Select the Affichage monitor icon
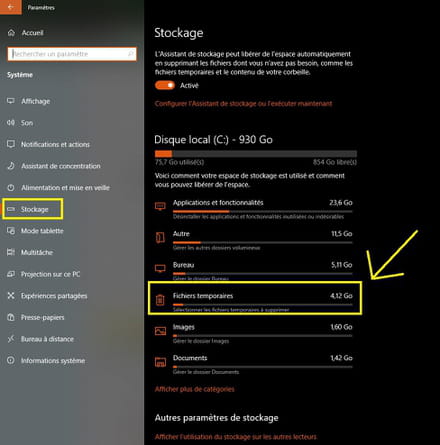The image size is (440, 445). (x=11, y=101)
